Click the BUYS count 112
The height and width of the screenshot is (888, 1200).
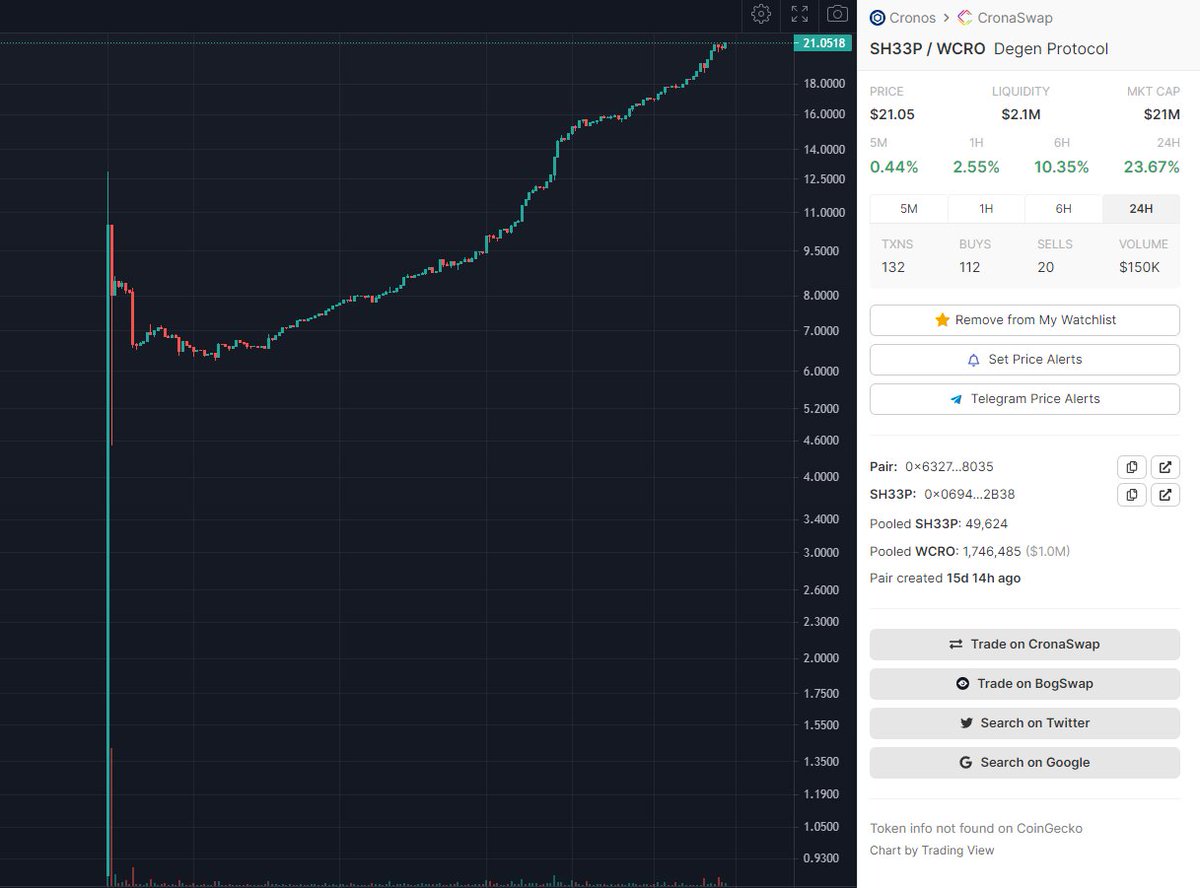pos(969,267)
